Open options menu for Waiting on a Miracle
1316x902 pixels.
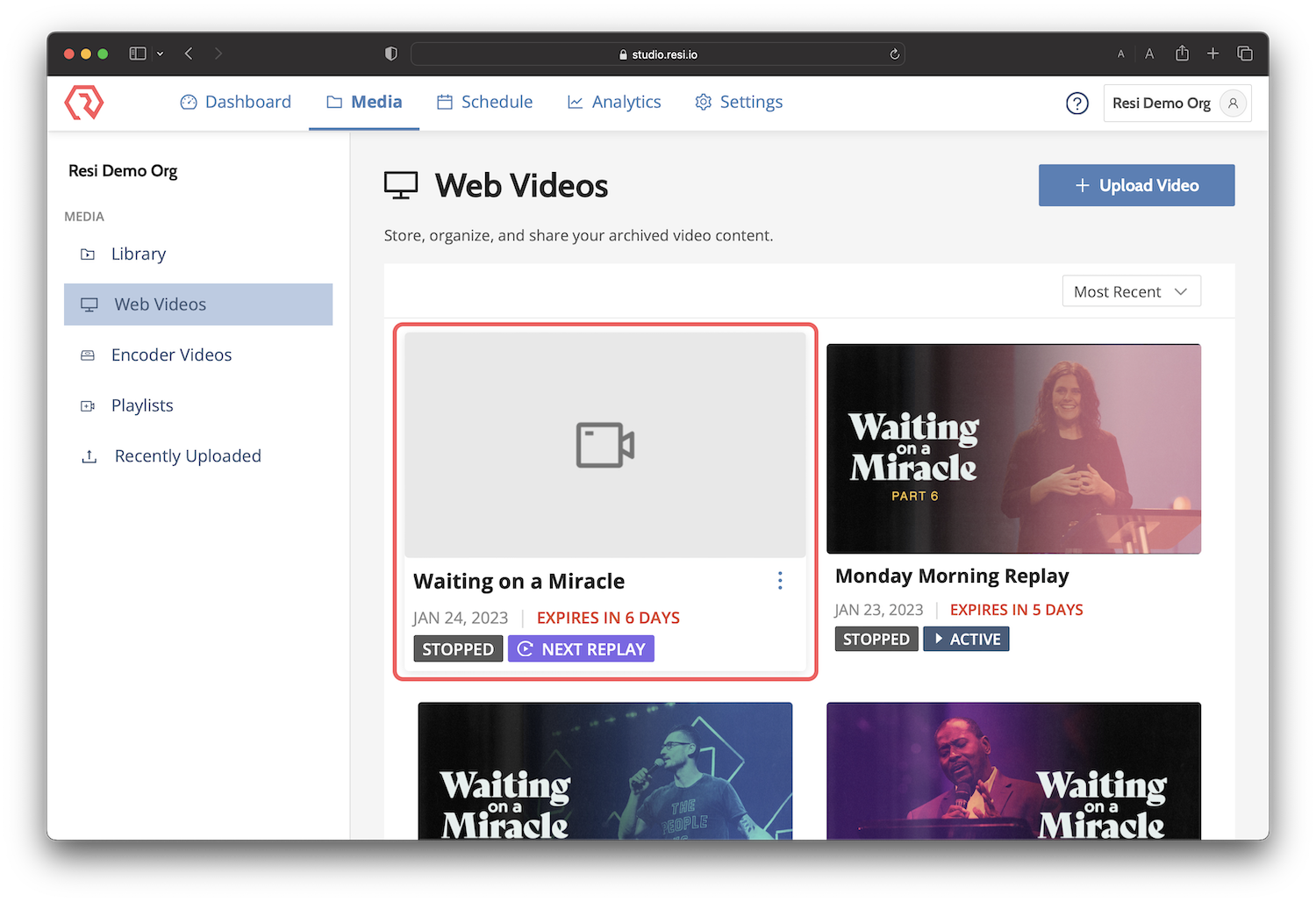point(780,581)
